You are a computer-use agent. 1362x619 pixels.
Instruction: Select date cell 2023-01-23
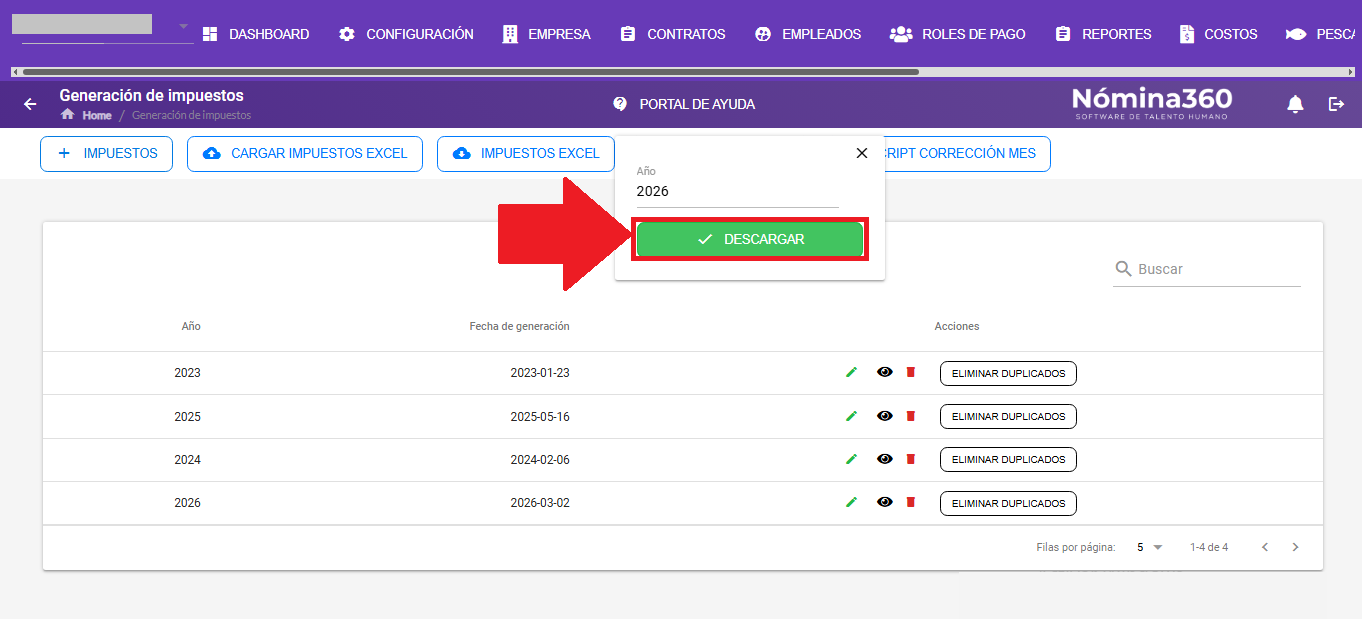coord(540,373)
